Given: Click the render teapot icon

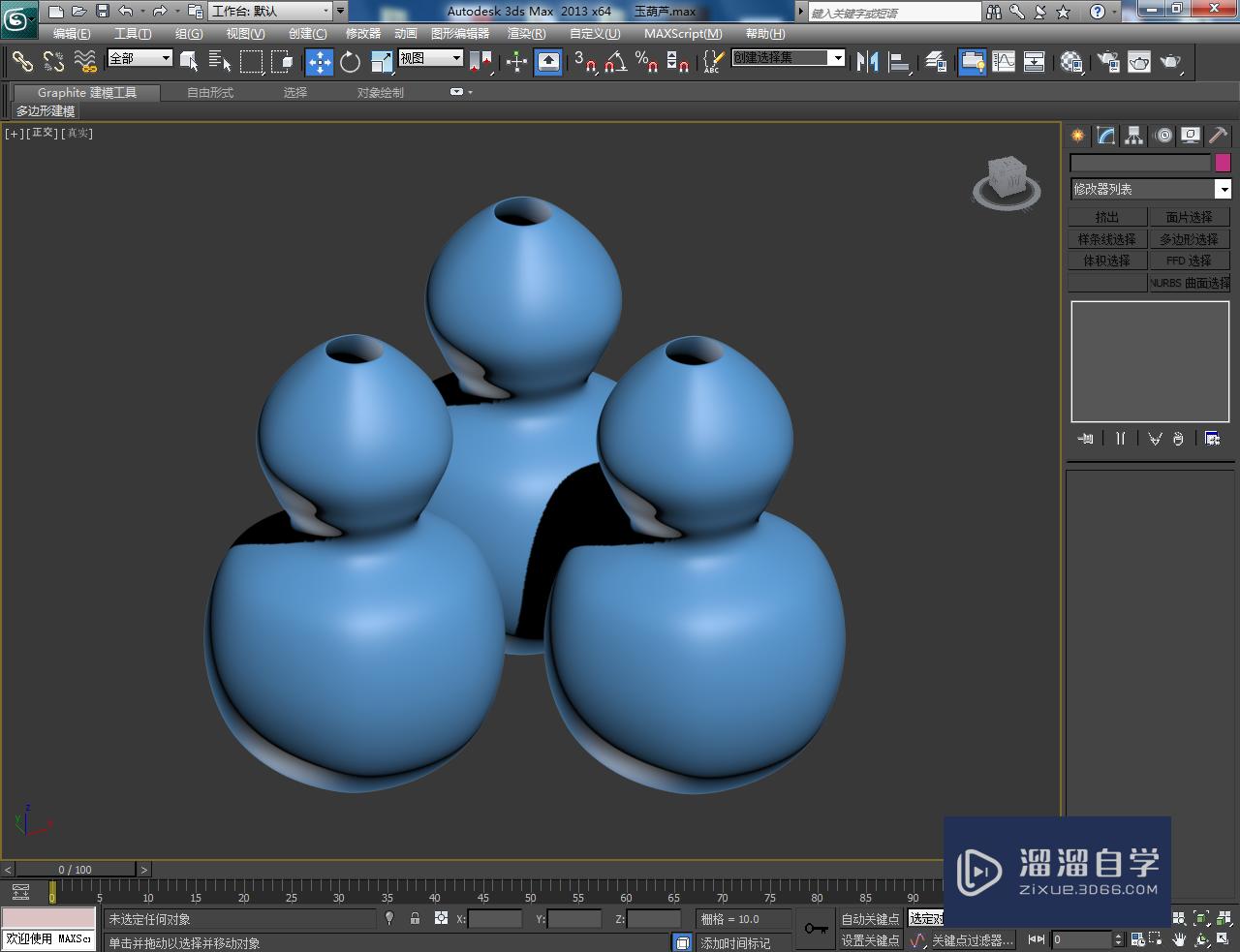Looking at the screenshot, I should (x=1170, y=62).
